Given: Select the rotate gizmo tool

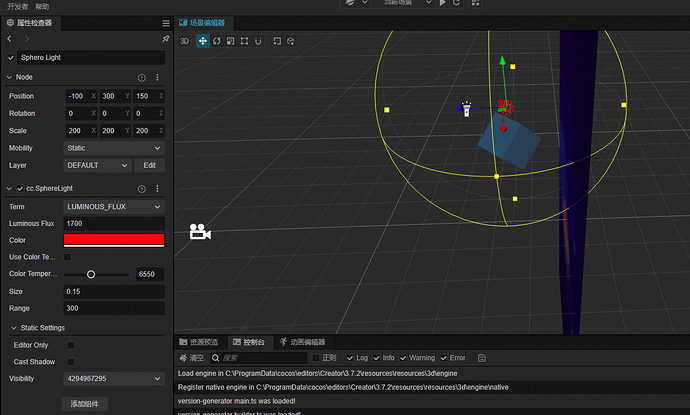Looking at the screenshot, I should pyautogui.click(x=217, y=41).
